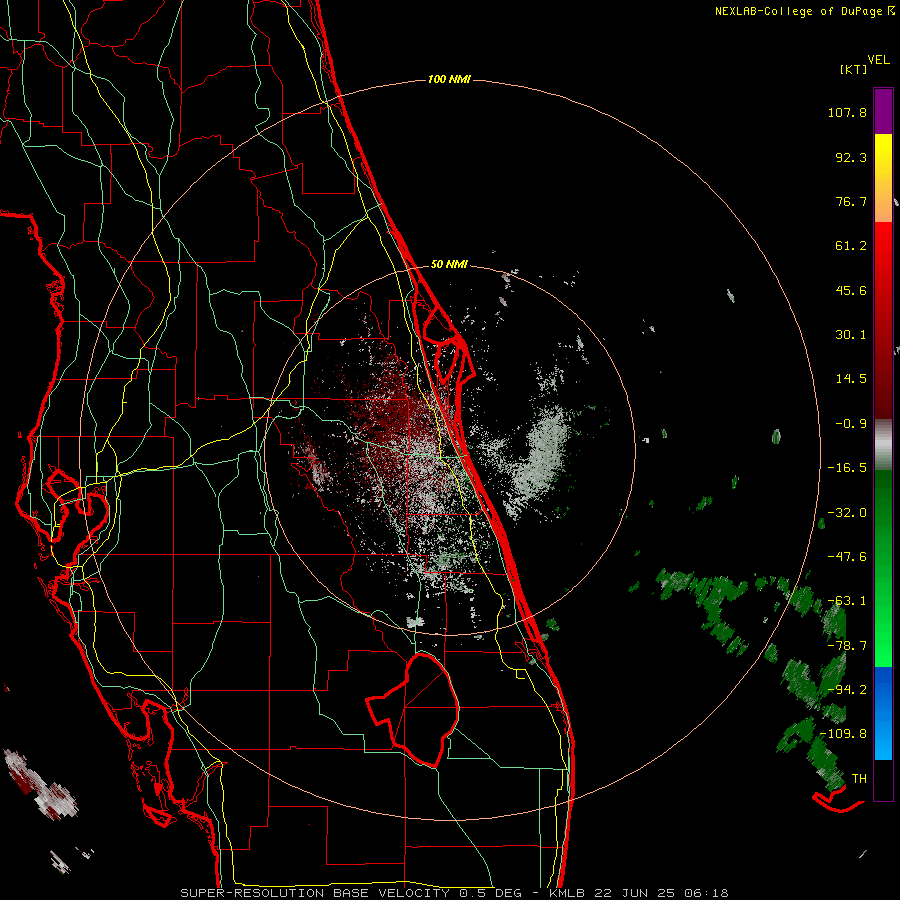Click the -32.0 scale value
900x900 pixels.
[847, 513]
